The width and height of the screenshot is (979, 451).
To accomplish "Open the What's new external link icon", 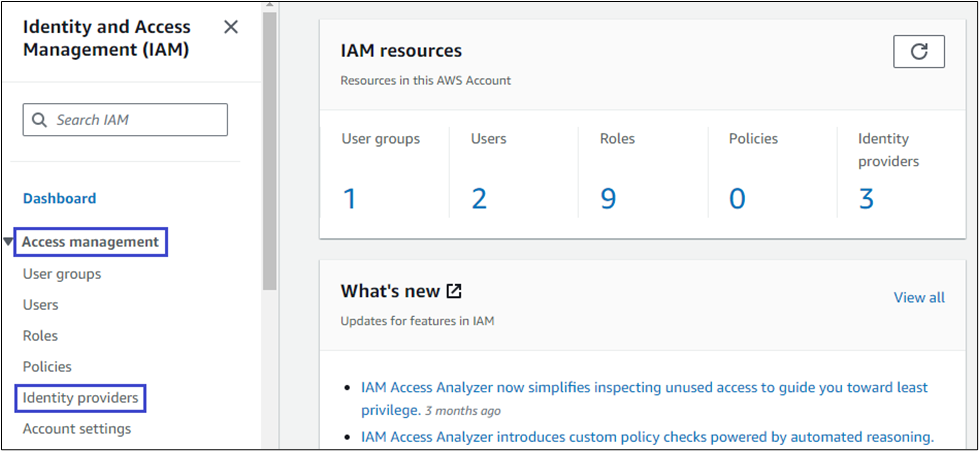I will coord(454,291).
